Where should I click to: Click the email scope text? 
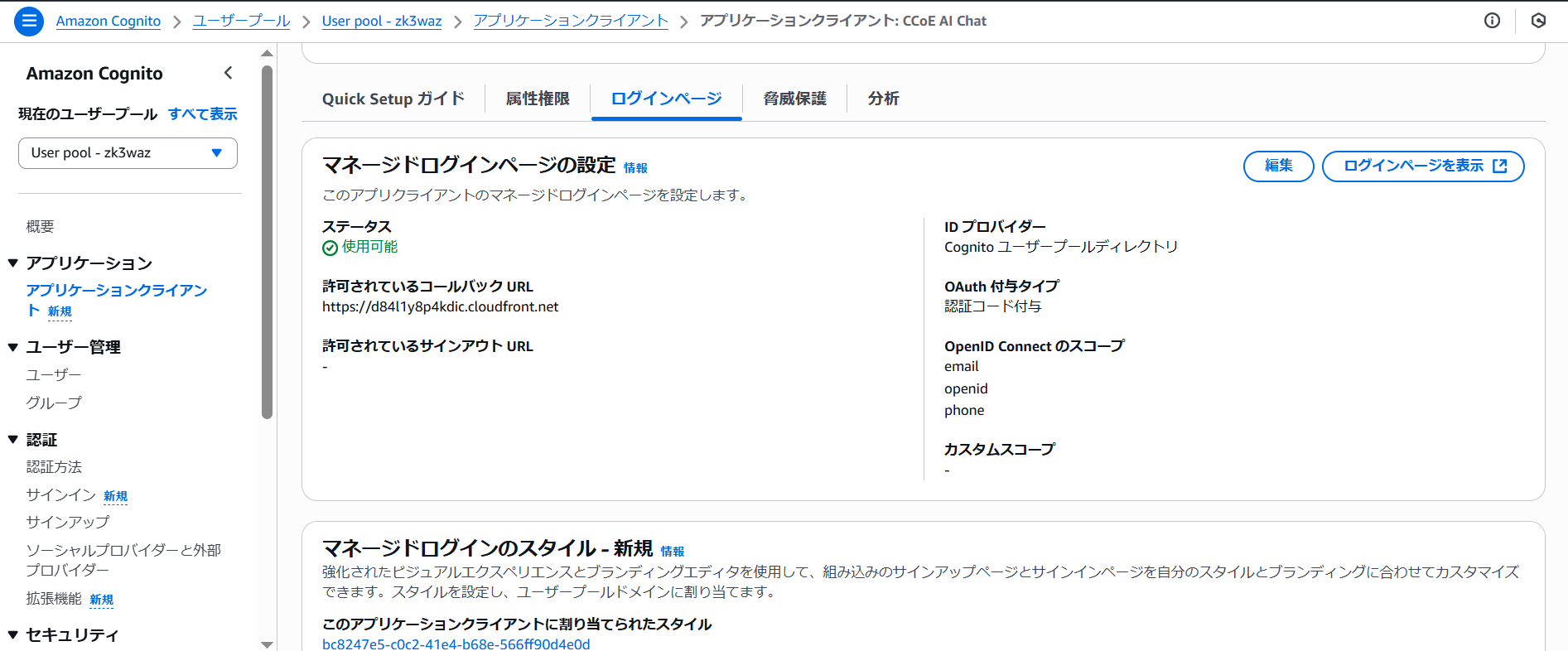coord(962,367)
